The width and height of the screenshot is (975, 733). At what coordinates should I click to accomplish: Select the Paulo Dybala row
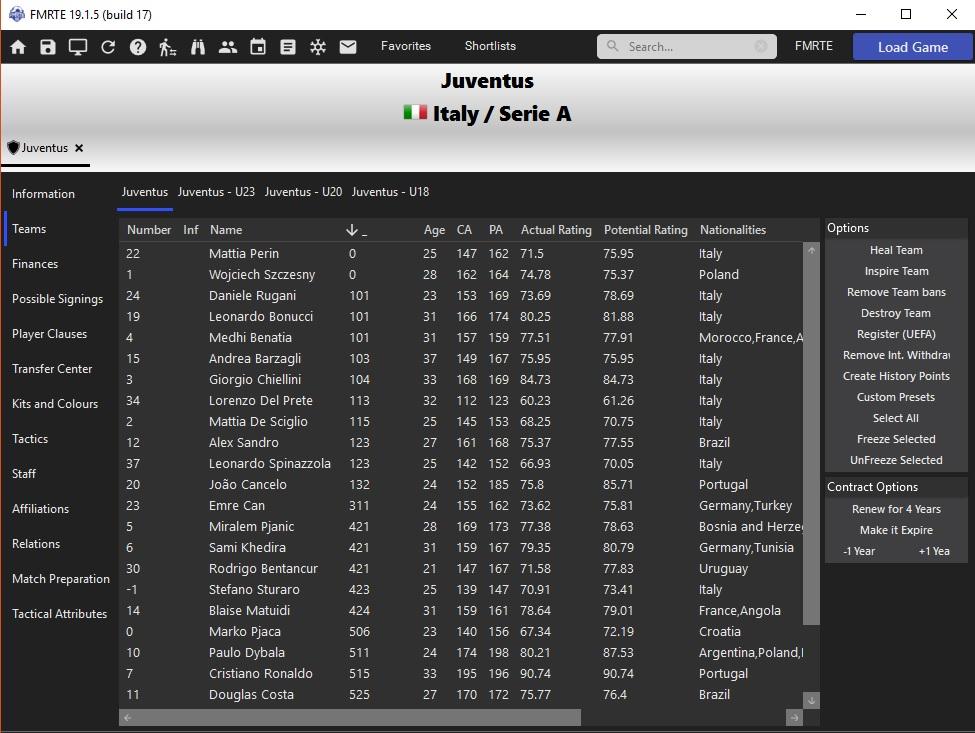[x=461, y=653]
